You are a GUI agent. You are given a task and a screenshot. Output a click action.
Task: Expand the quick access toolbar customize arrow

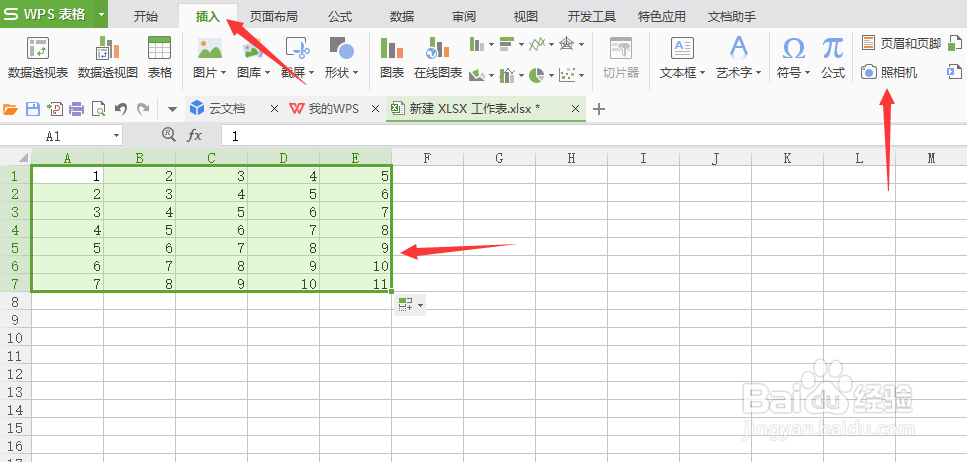click(x=173, y=110)
